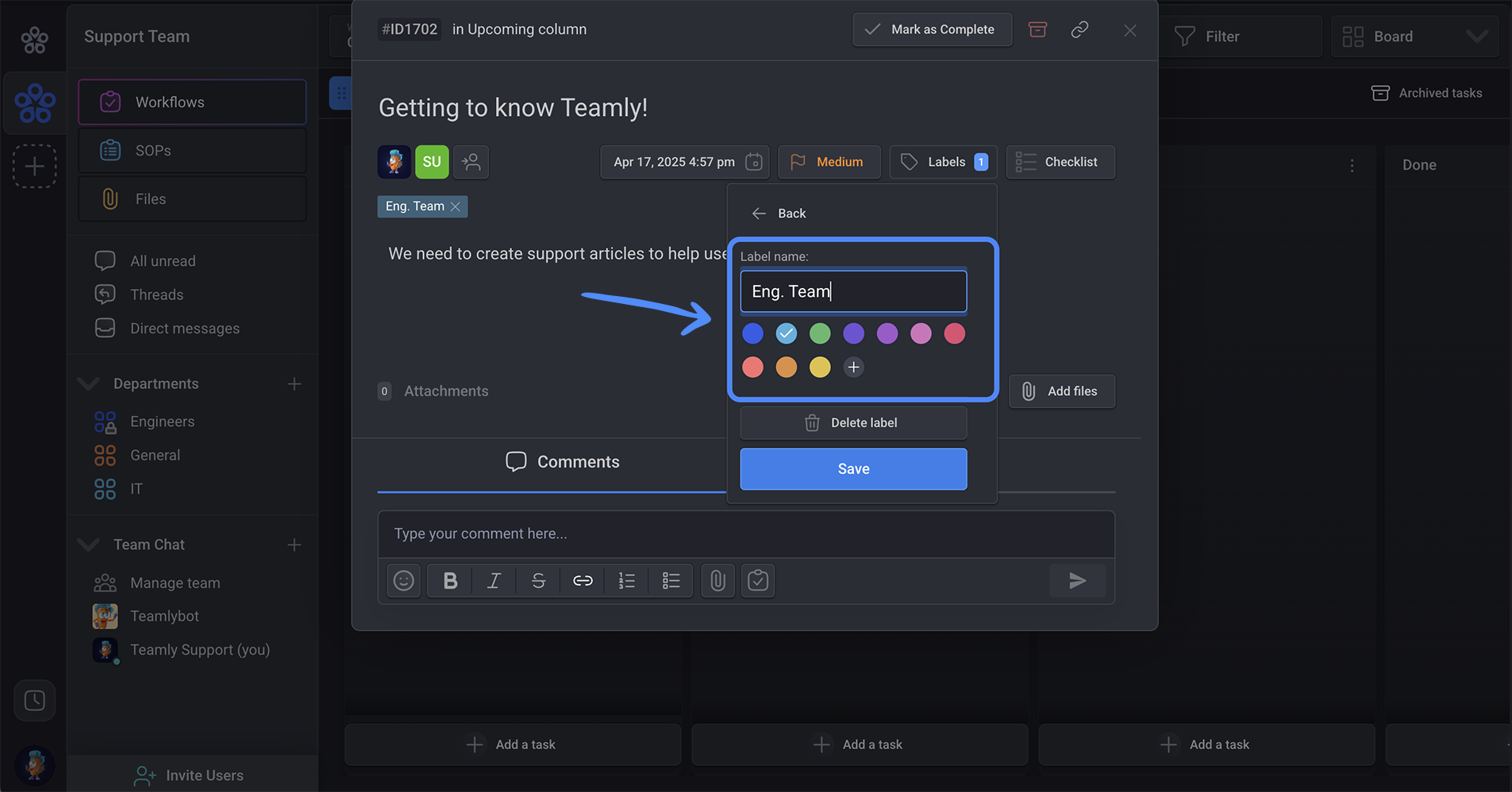Close the task dialog with the X
This screenshot has width=1512, height=792.
[x=1130, y=30]
